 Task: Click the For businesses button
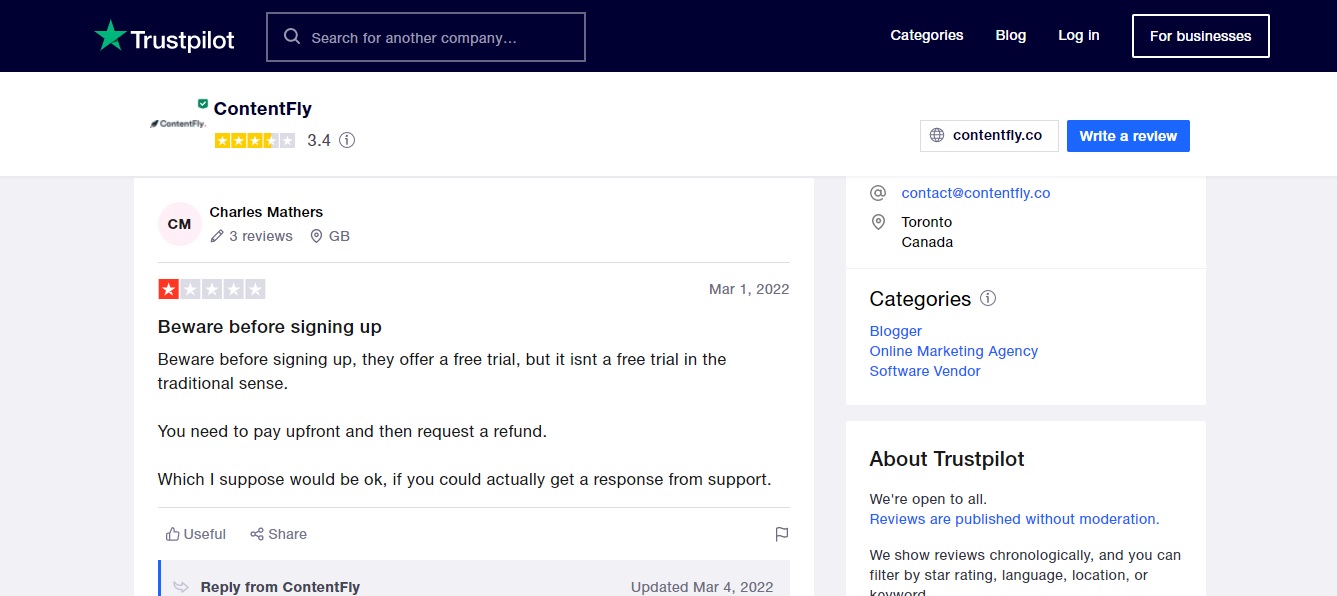[1201, 36]
